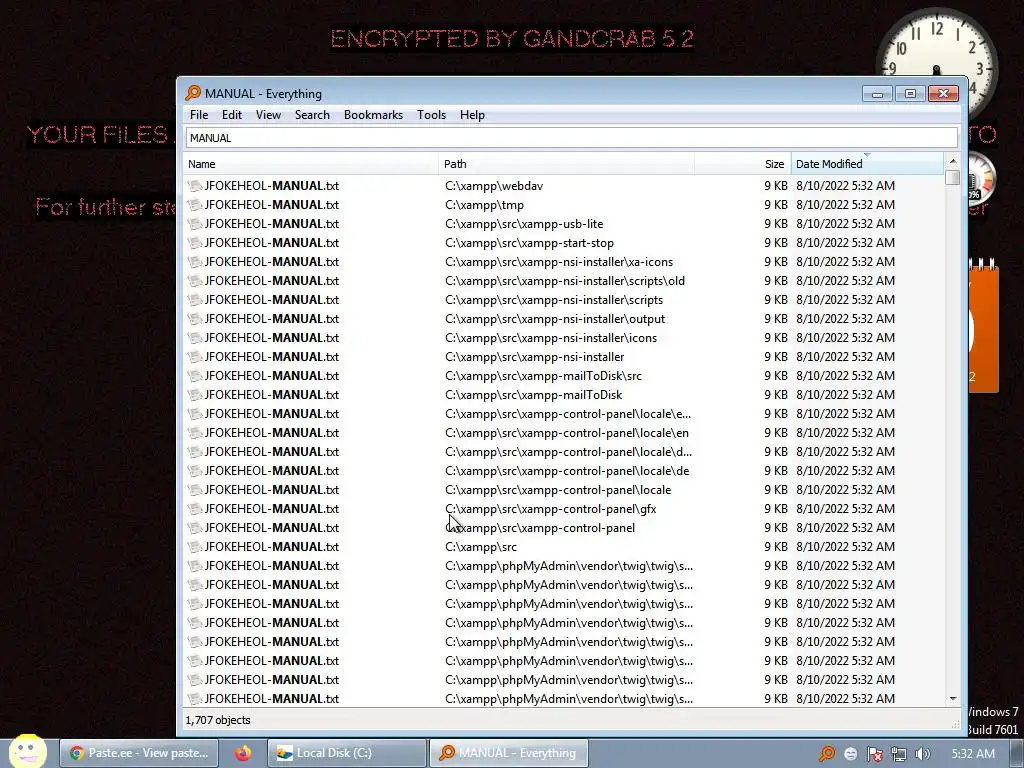
Task: Click file icon of the xampp-nsi-installer\icons row
Action: (195, 338)
